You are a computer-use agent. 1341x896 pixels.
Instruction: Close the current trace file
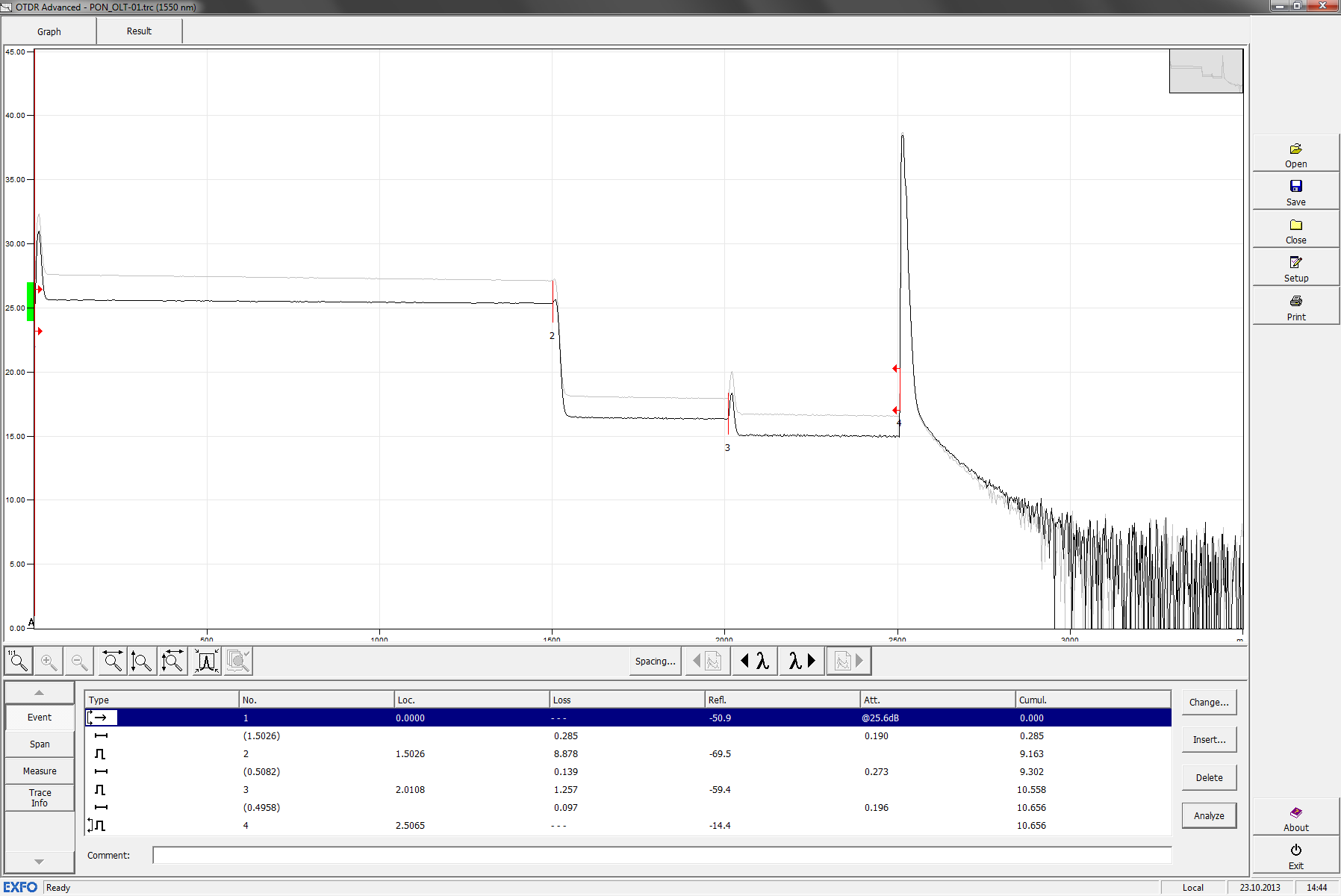(1296, 231)
